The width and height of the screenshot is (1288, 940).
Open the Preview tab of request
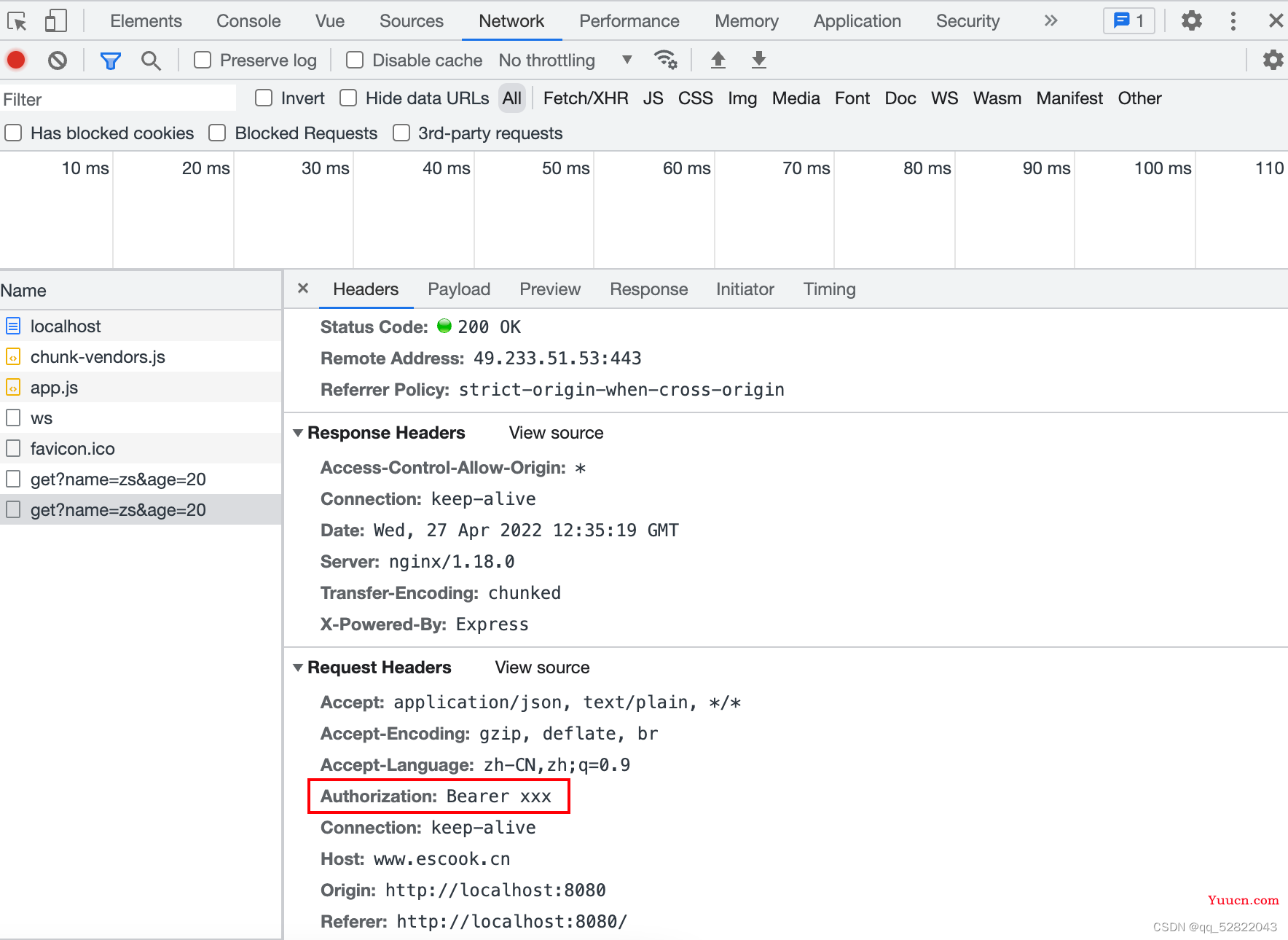[550, 289]
